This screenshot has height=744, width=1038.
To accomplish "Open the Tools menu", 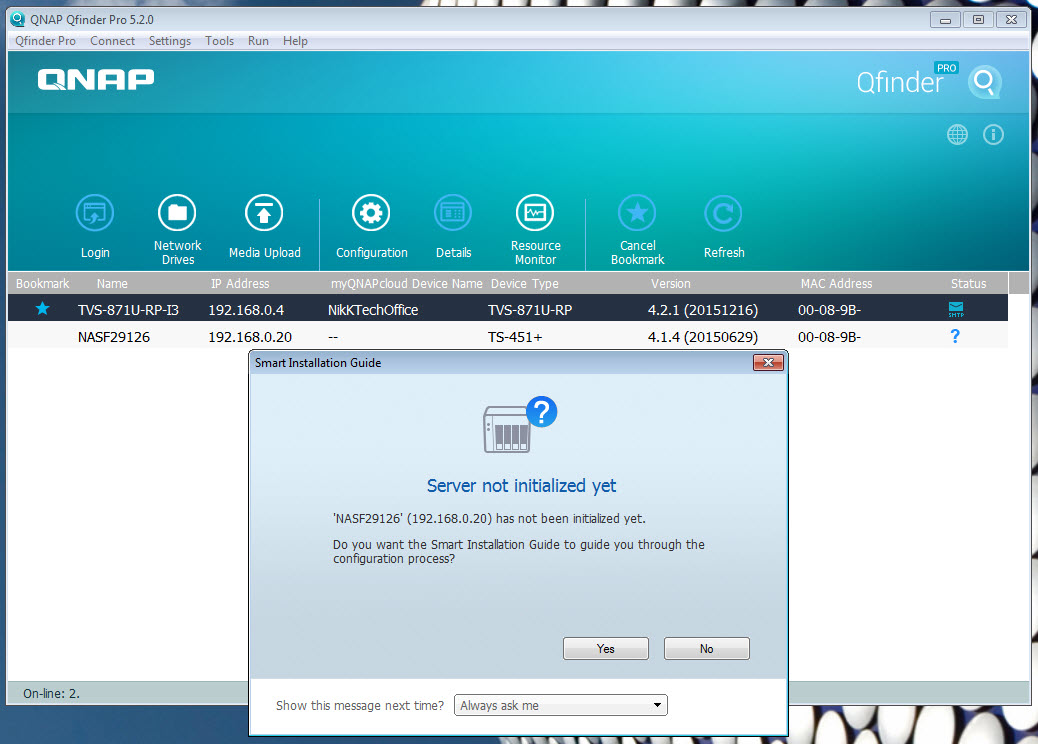I will 219,41.
